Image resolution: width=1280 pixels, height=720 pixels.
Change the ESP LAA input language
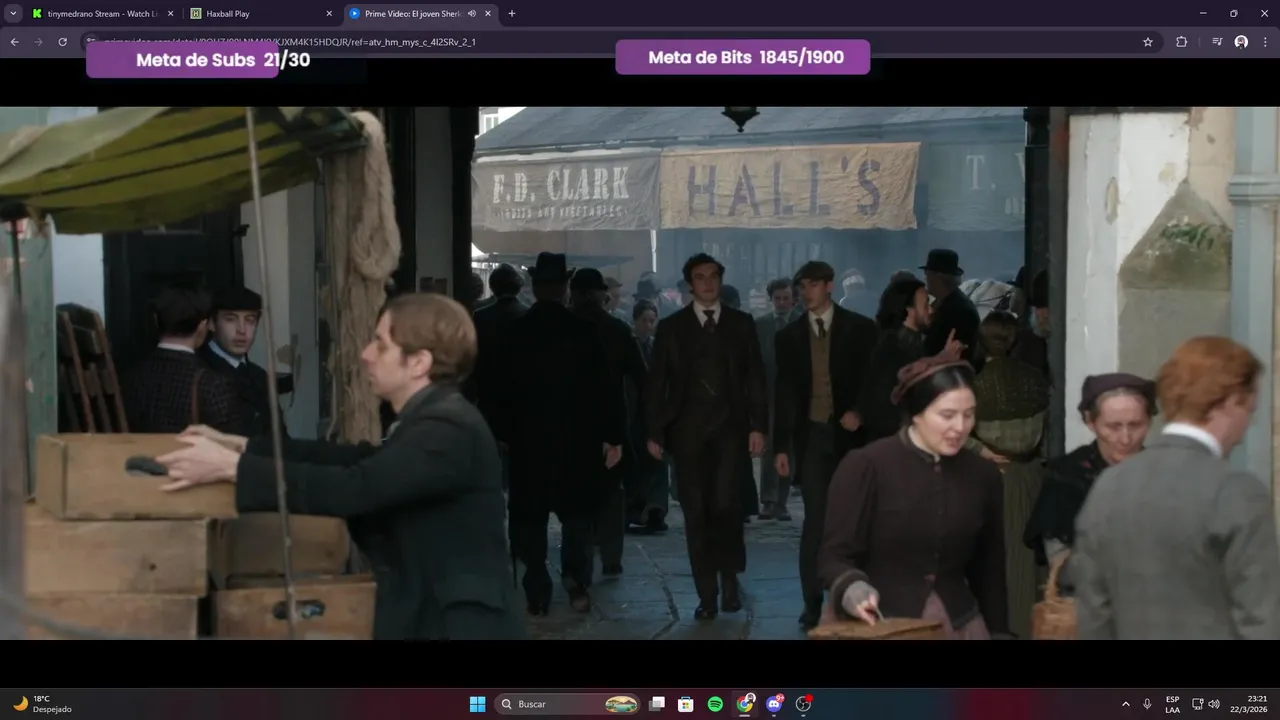(1172, 704)
